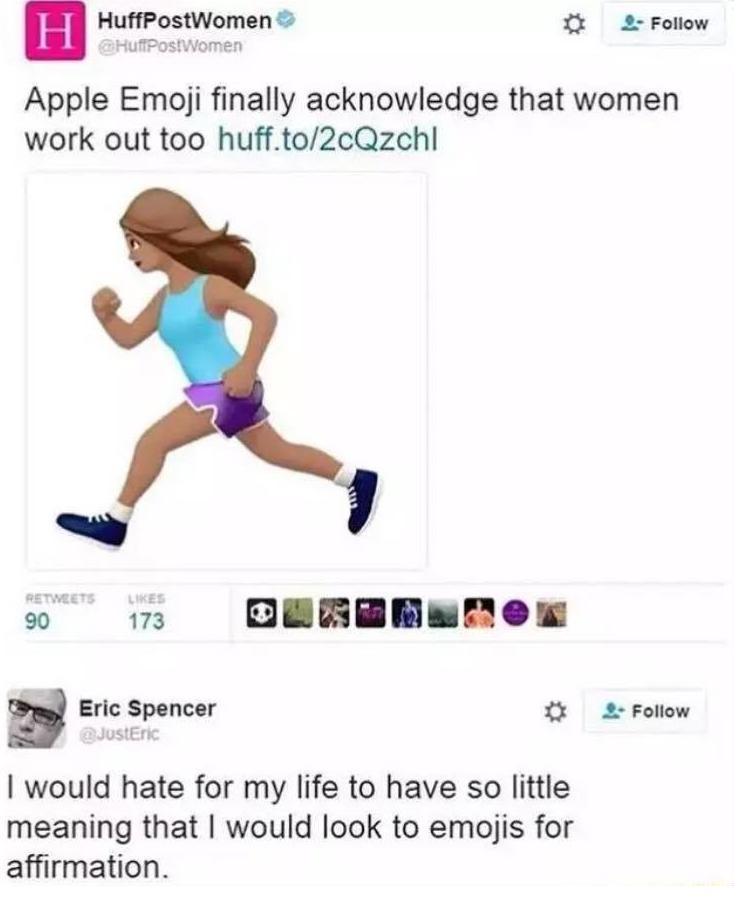Image resolution: width=734 pixels, height=902 pixels.
Task: Click the @JustEric handle
Action: tap(120, 735)
